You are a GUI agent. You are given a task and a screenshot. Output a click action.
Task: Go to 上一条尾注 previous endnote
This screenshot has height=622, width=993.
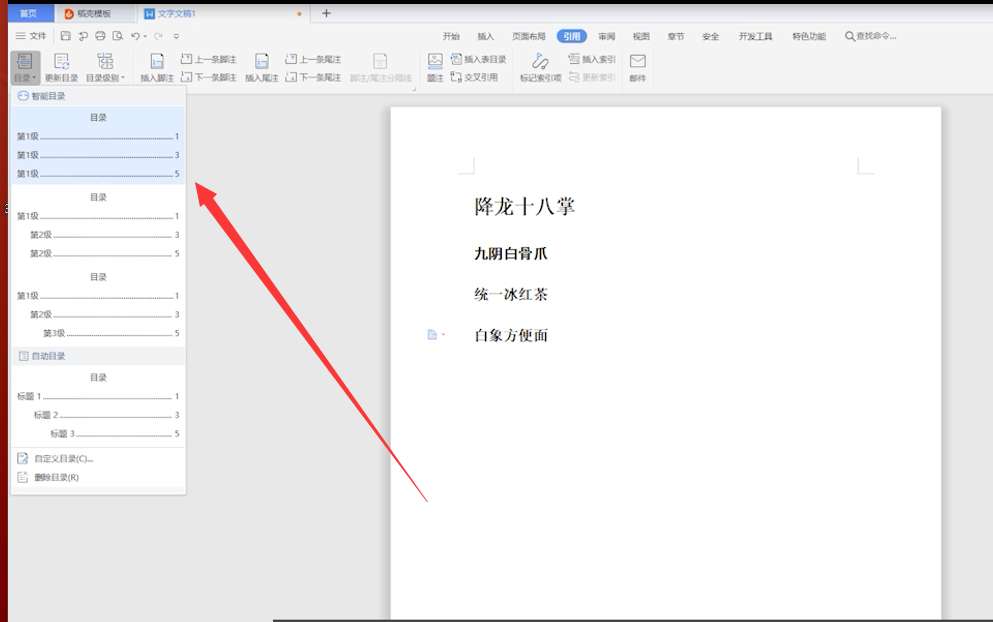point(313,59)
